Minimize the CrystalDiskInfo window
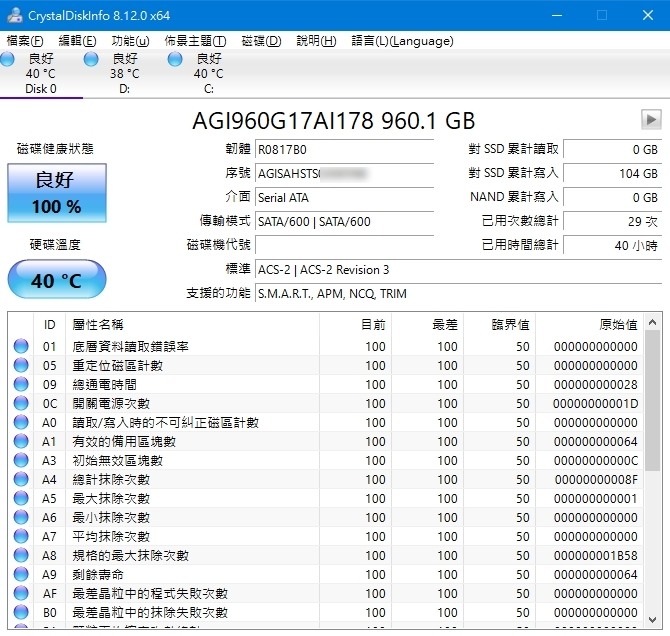The image size is (670, 636). coord(557,15)
